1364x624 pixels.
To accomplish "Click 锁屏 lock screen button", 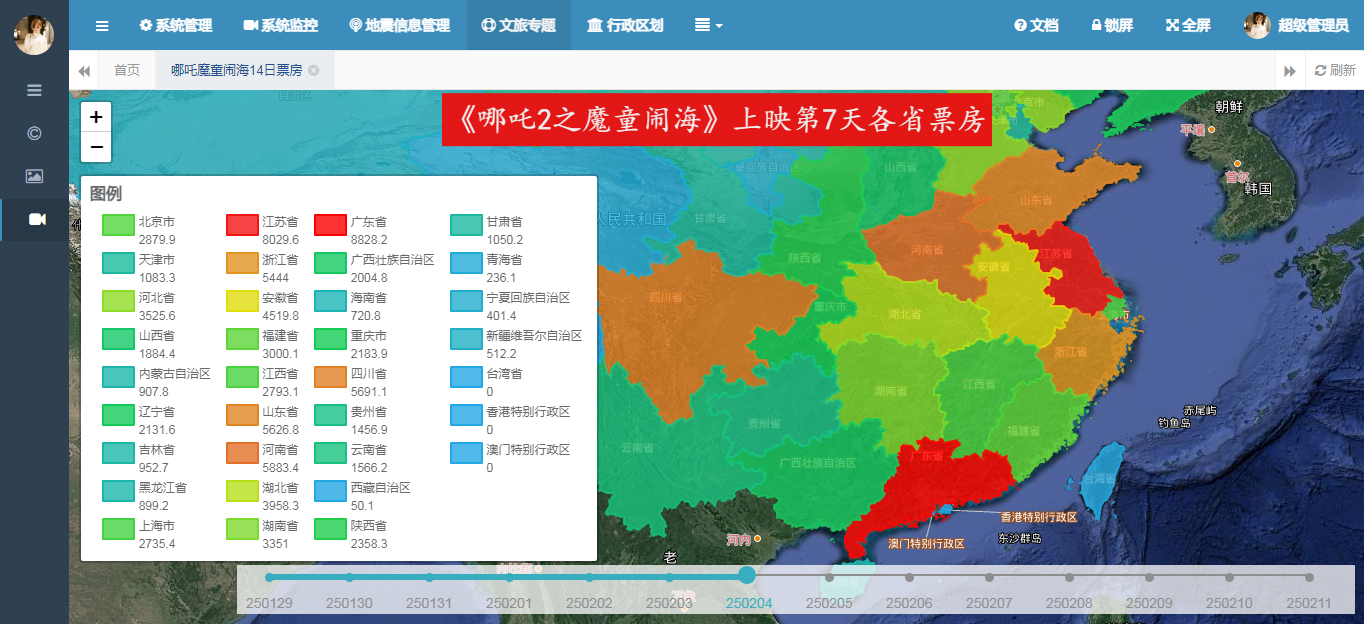I will pyautogui.click(x=1112, y=25).
